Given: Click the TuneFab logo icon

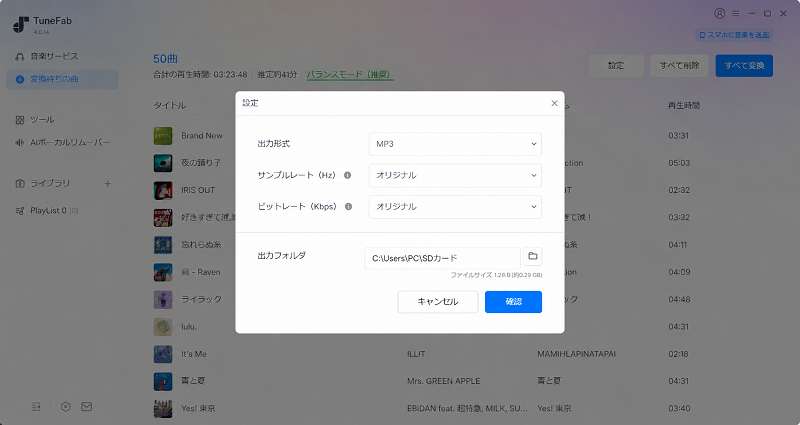Looking at the screenshot, I should coord(20,24).
